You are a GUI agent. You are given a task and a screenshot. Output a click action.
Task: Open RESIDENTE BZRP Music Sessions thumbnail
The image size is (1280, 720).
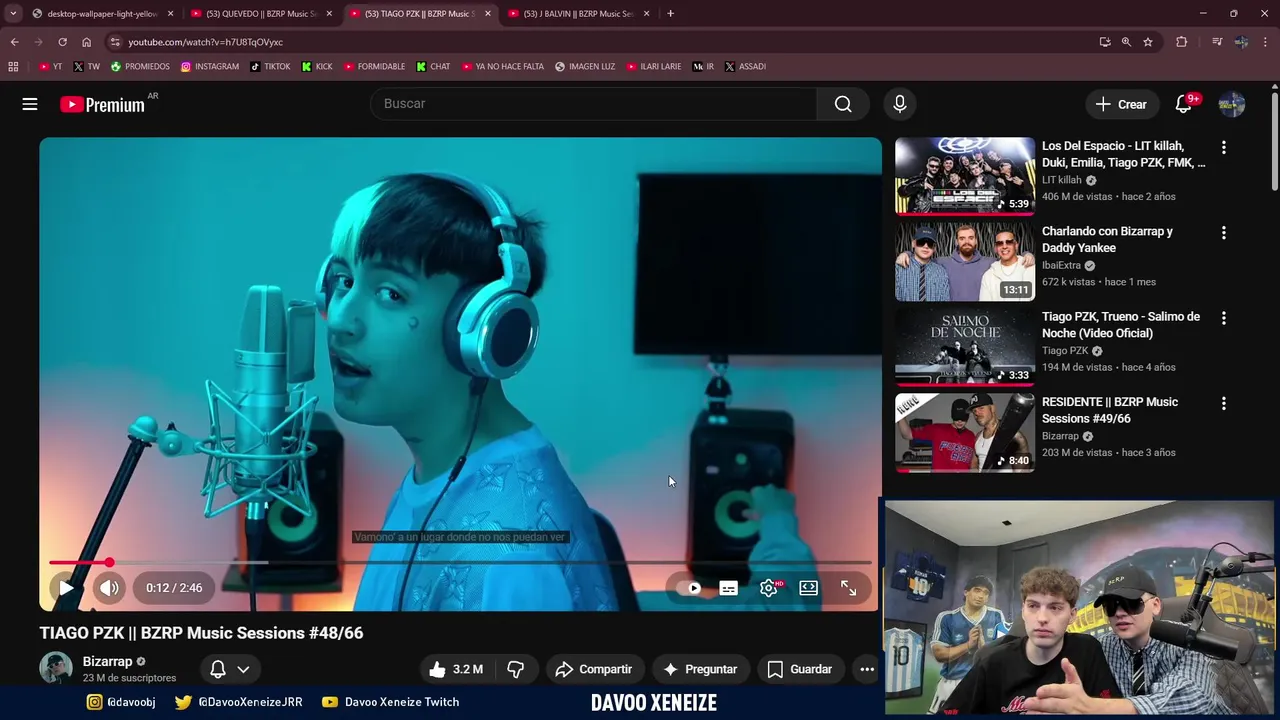[x=965, y=432]
